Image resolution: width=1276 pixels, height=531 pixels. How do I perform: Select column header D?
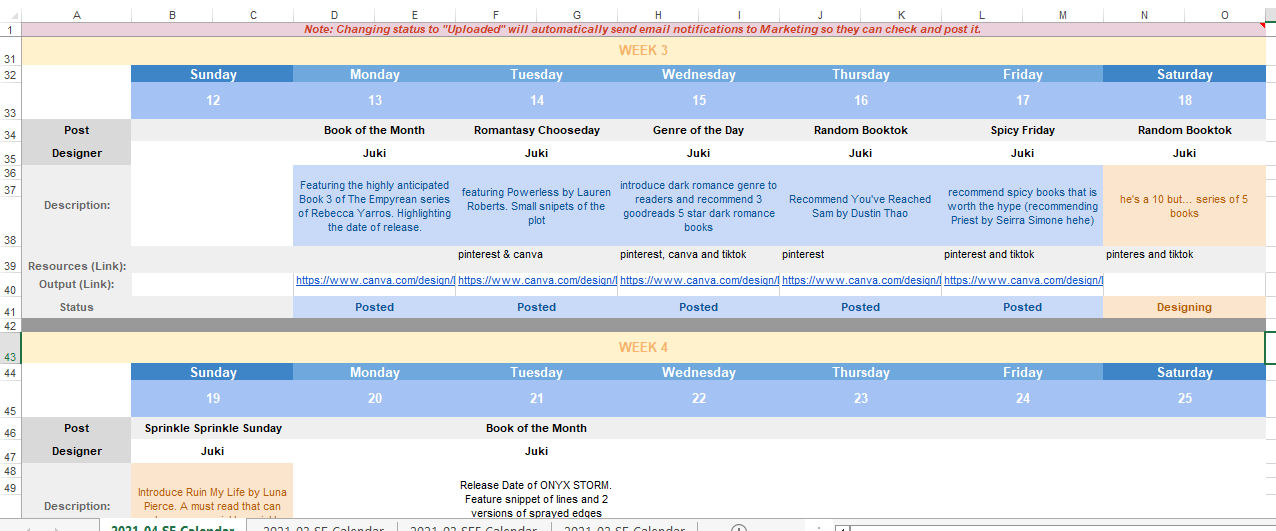[x=334, y=15]
